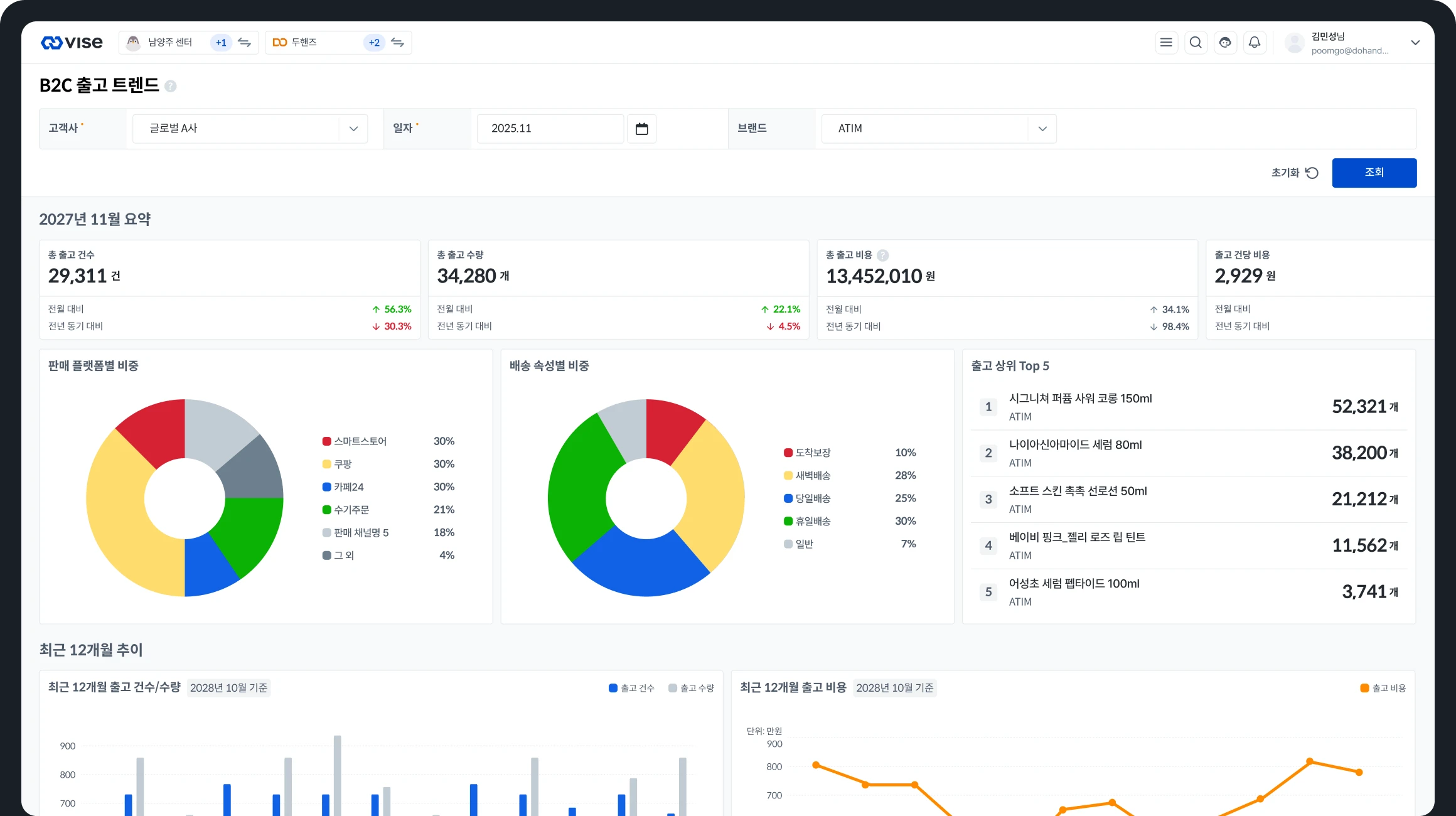Click help icon beside 총 출고 비용
The image size is (1456, 816).
tap(883, 255)
